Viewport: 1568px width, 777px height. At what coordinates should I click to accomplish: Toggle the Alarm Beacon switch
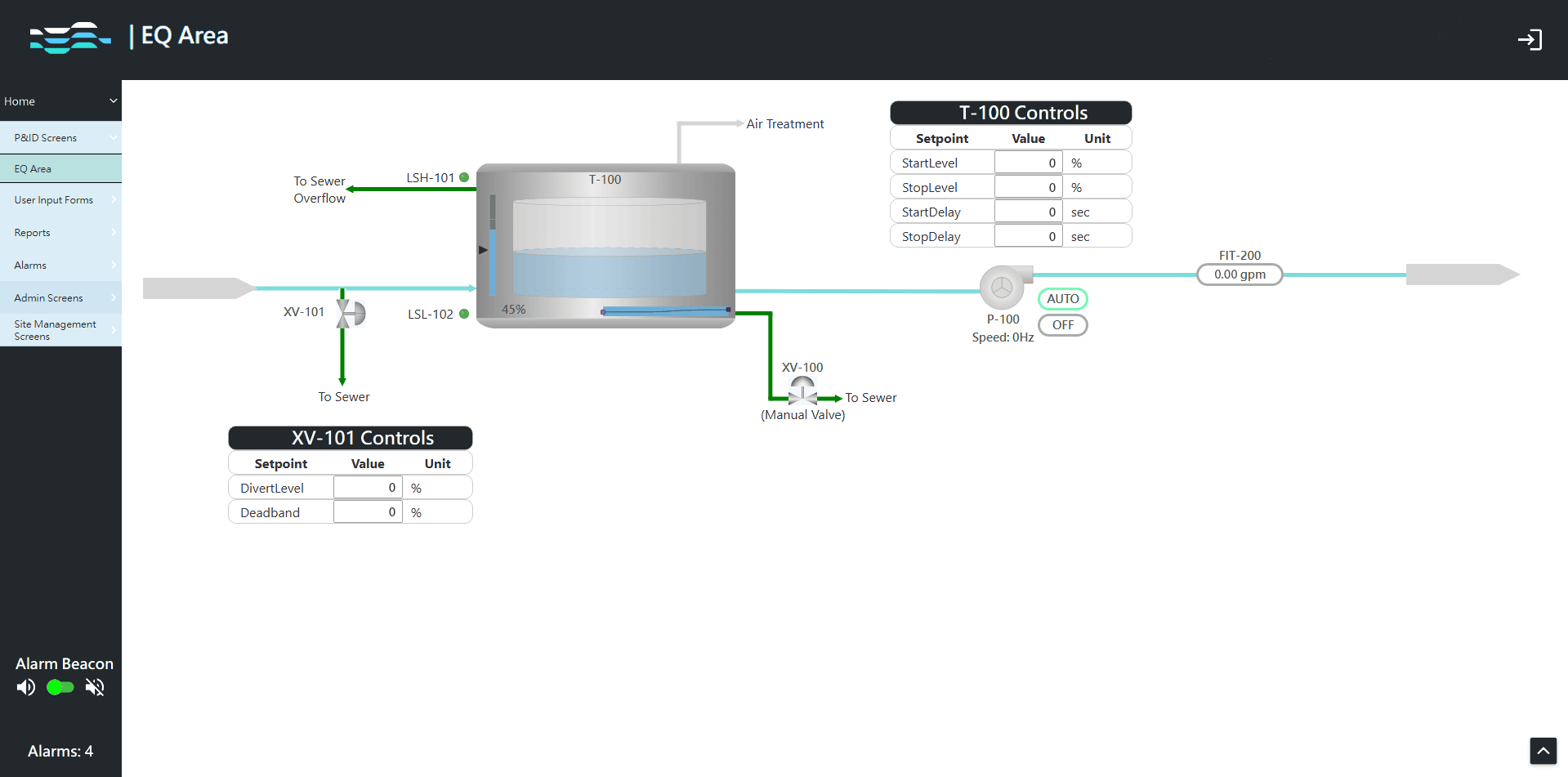[59, 687]
